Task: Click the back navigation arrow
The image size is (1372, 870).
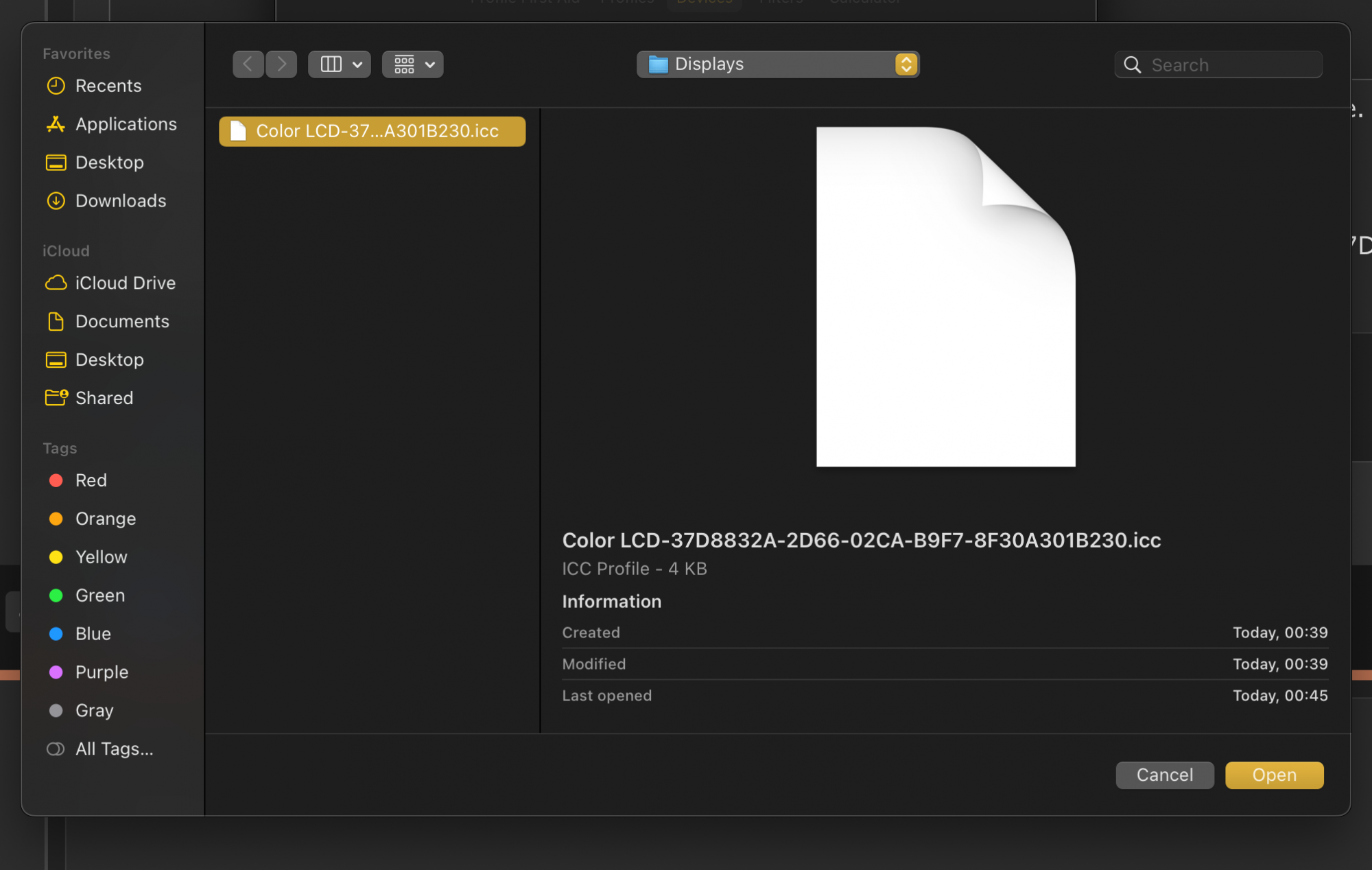Action: click(248, 64)
